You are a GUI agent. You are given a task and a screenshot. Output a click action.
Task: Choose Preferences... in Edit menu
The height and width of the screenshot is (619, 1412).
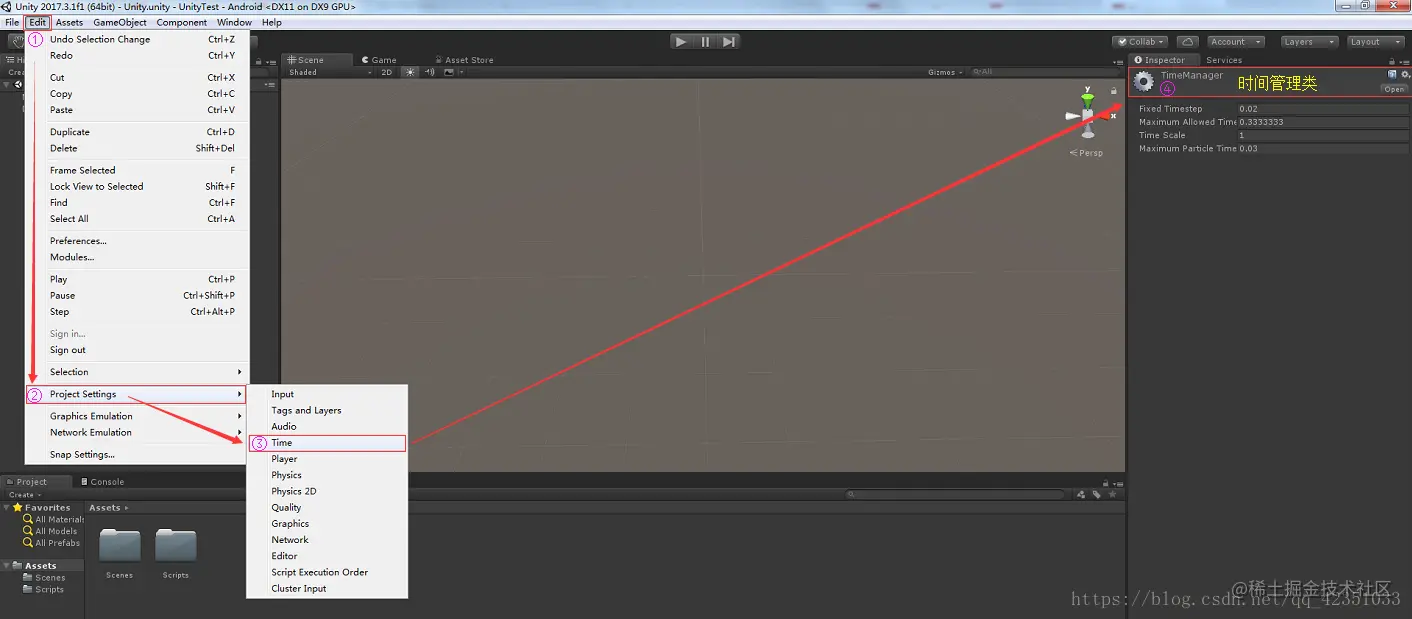pyautogui.click(x=136, y=241)
